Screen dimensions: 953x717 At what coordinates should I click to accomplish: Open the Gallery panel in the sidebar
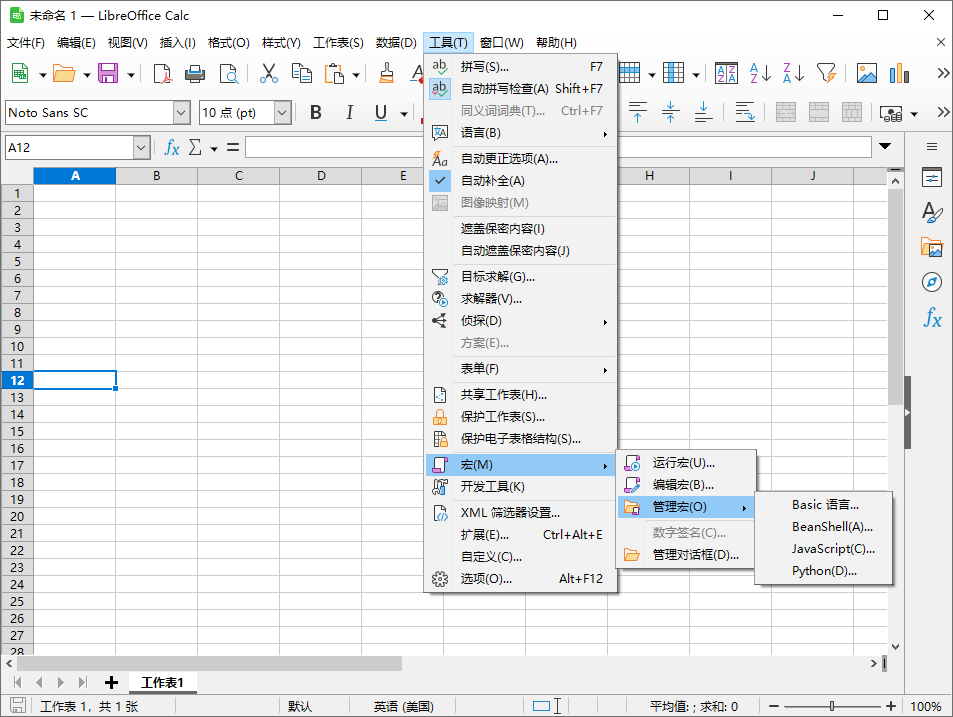tap(931, 247)
